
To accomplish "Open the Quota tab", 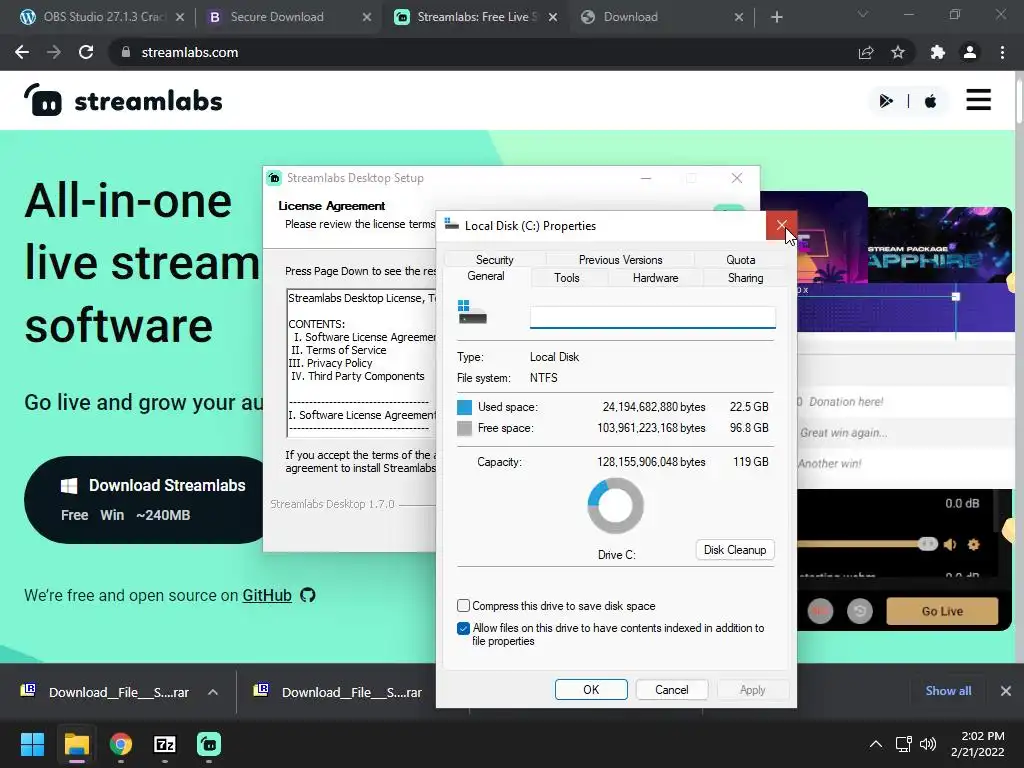I will click(741, 259).
